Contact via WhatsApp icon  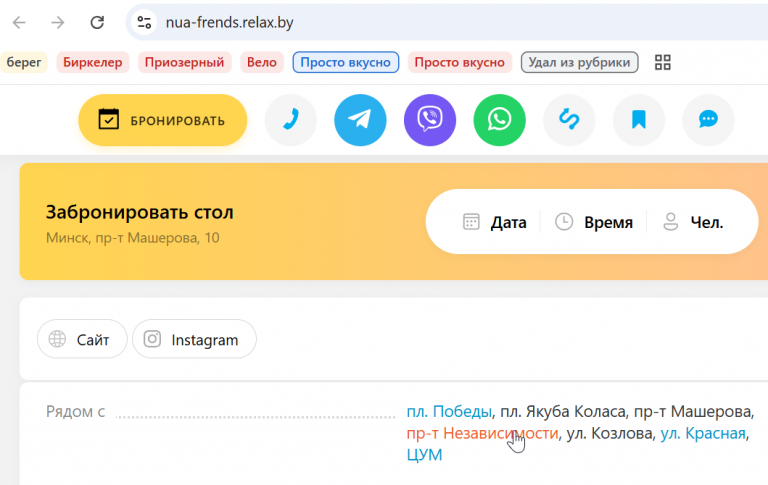500,120
